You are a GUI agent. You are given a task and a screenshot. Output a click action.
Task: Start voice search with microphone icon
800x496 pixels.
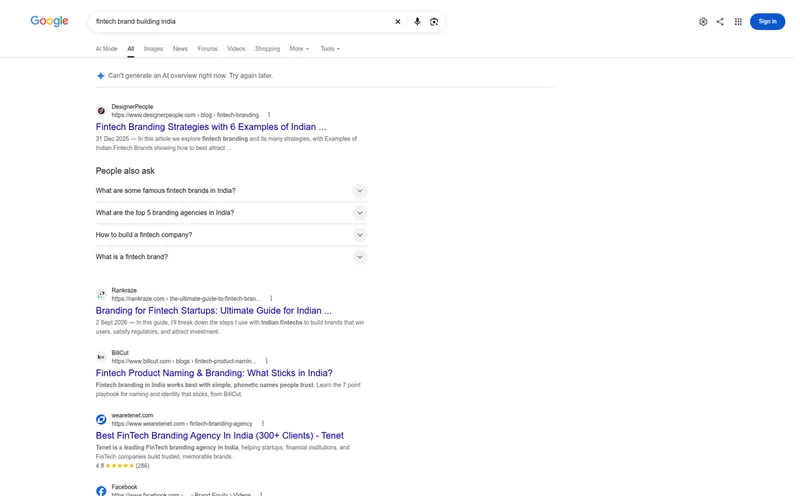[x=417, y=21]
